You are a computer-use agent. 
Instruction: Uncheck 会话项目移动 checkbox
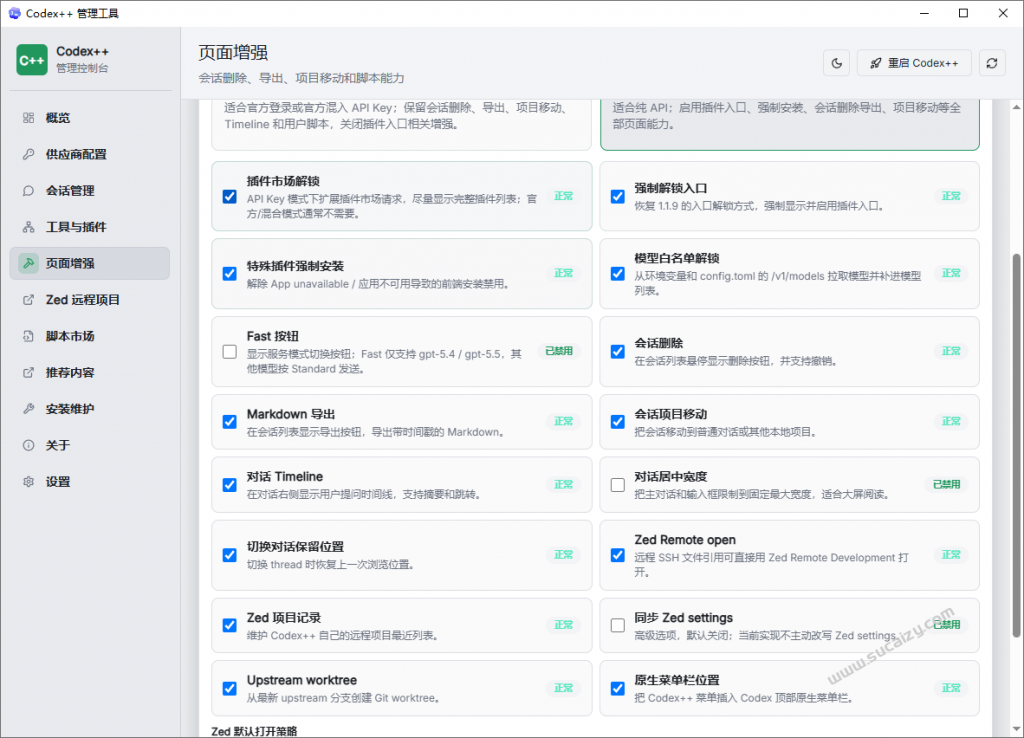[x=617, y=422]
